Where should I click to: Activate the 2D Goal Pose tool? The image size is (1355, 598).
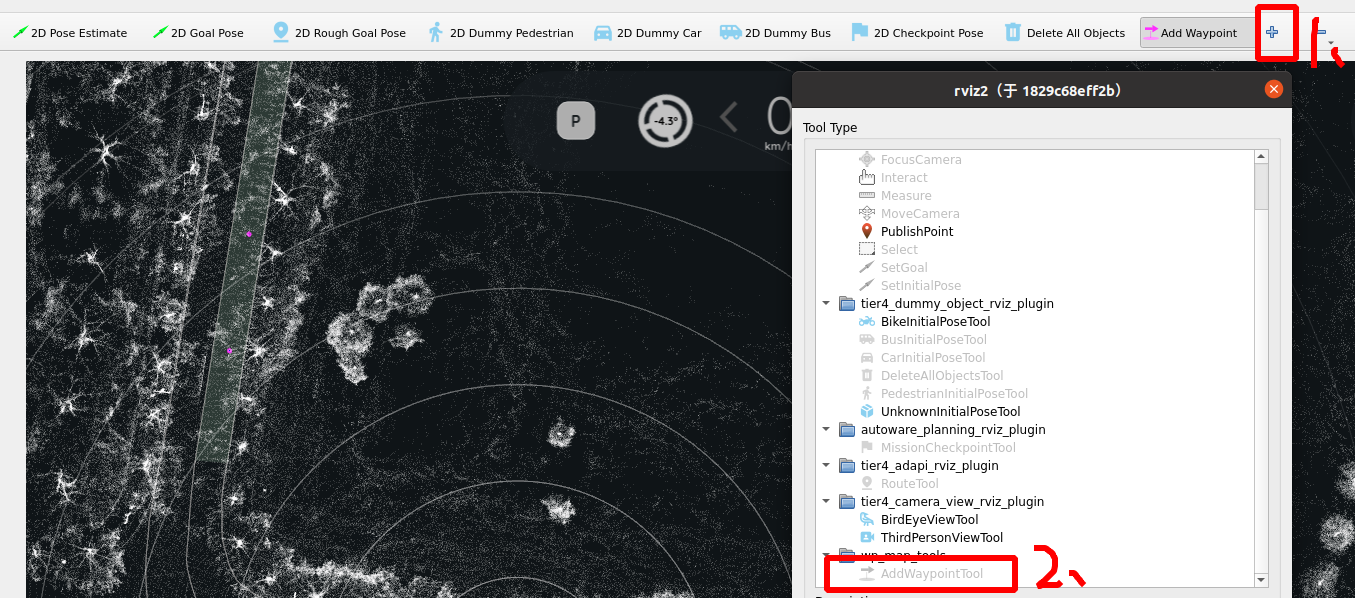198,33
